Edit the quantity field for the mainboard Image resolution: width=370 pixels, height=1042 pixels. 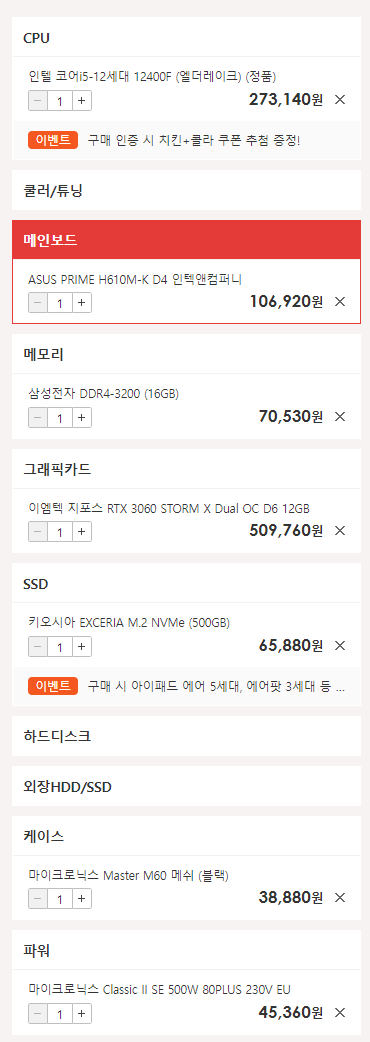tap(60, 302)
